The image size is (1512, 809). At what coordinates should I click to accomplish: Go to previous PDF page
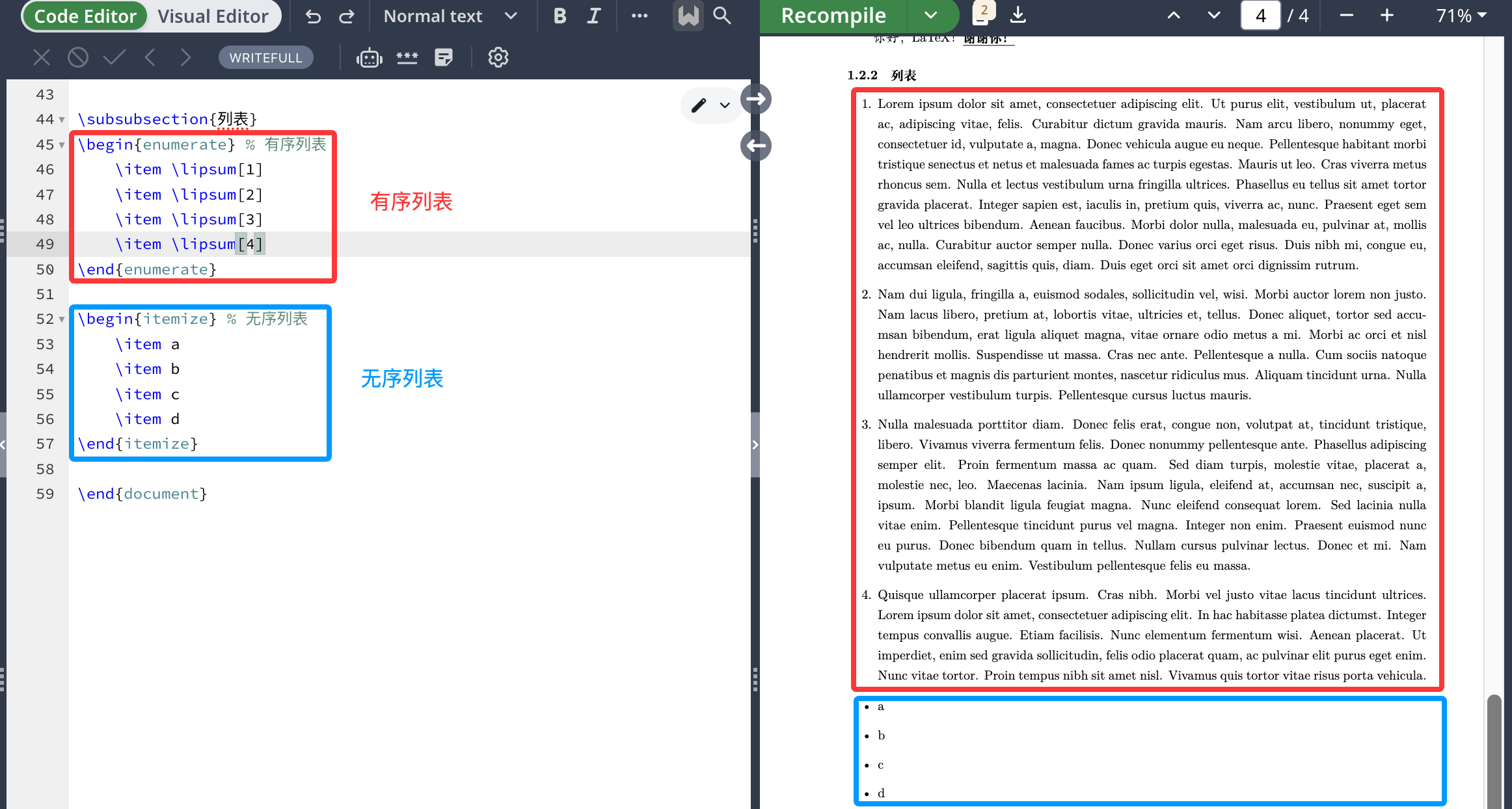point(1174,16)
